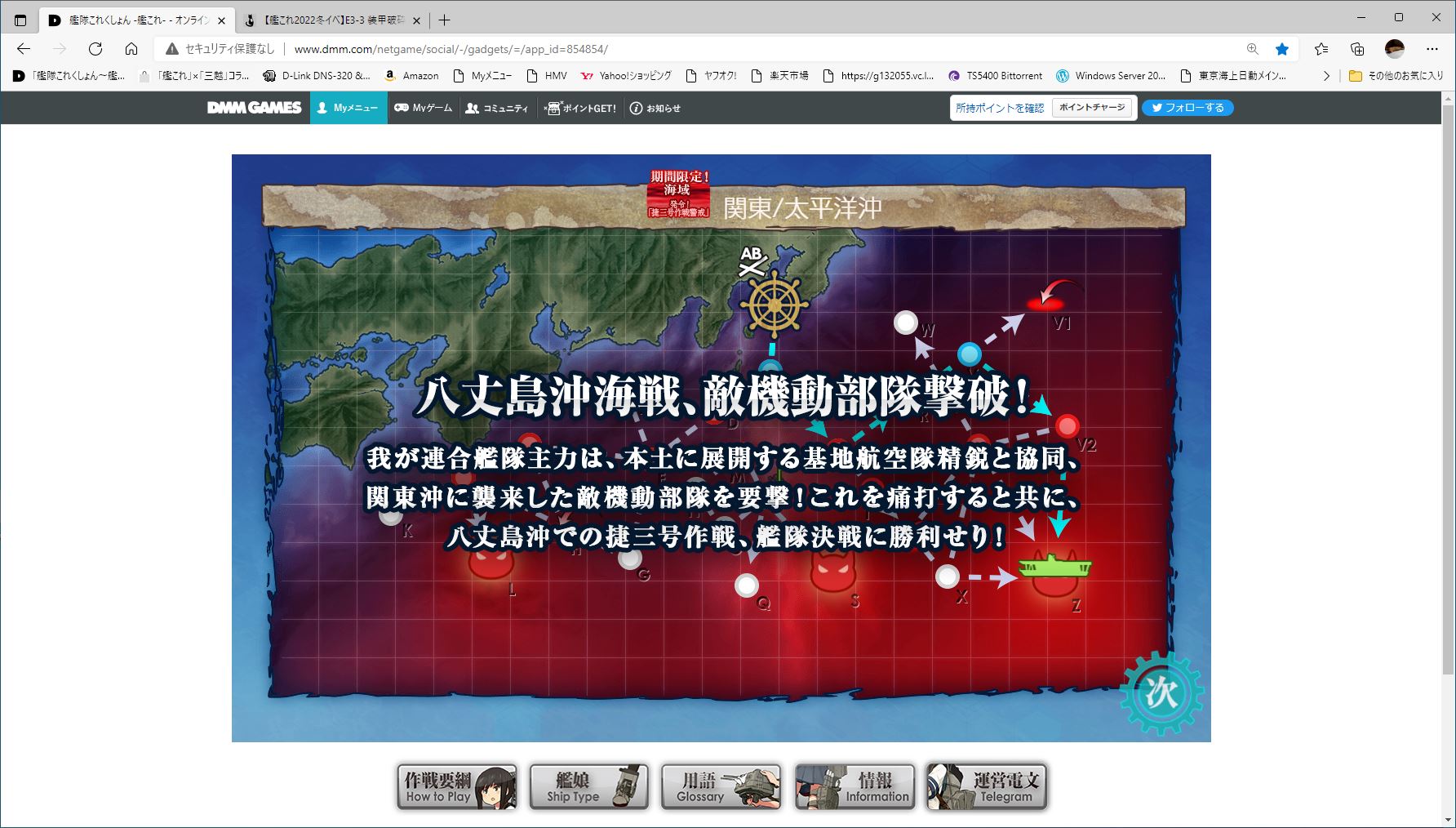
Task: Select the 艦隊これくしょん browser tab
Action: [x=137, y=20]
